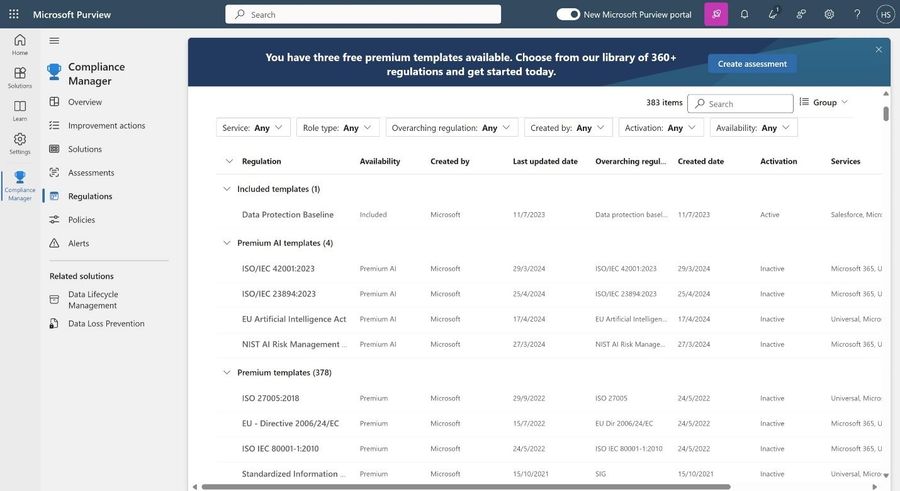Select the Regulations nav item
Screen dimensions: 900x491
tap(90, 196)
